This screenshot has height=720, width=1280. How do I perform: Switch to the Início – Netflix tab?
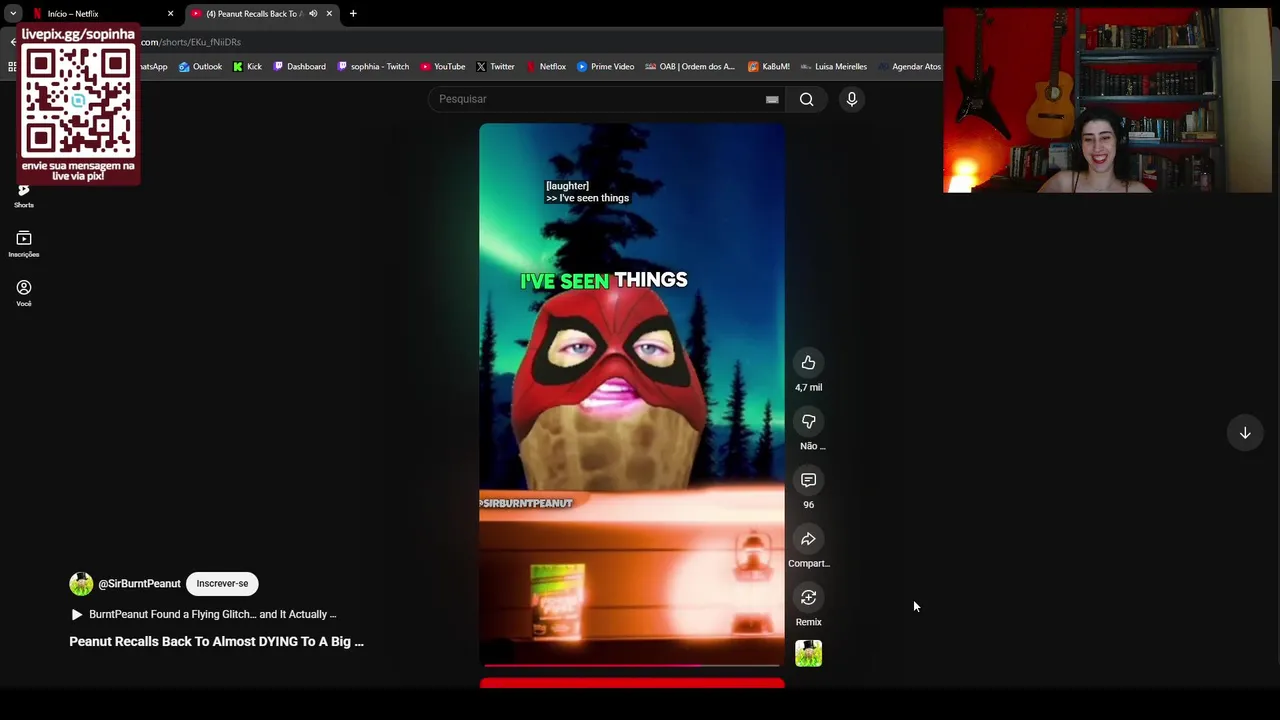(100, 14)
